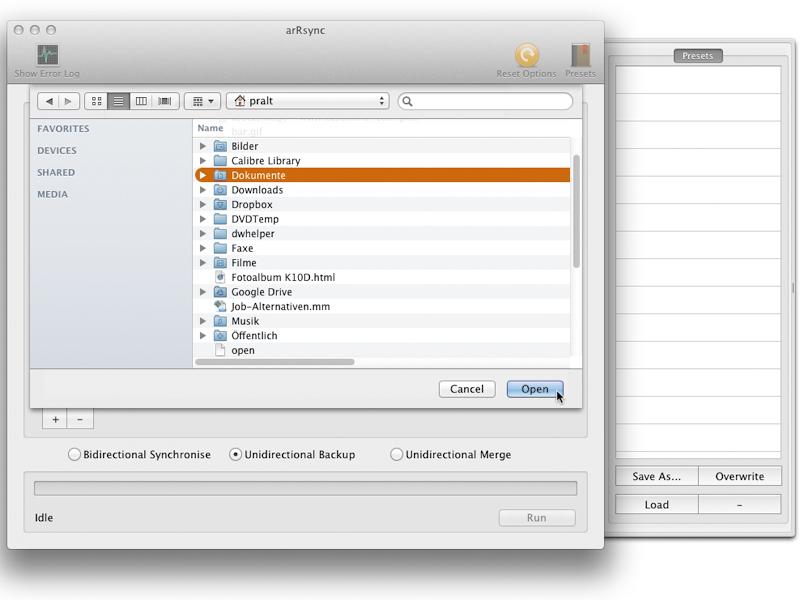Select Bidirectional Synchronise radio button
800x600 pixels.
[74, 454]
